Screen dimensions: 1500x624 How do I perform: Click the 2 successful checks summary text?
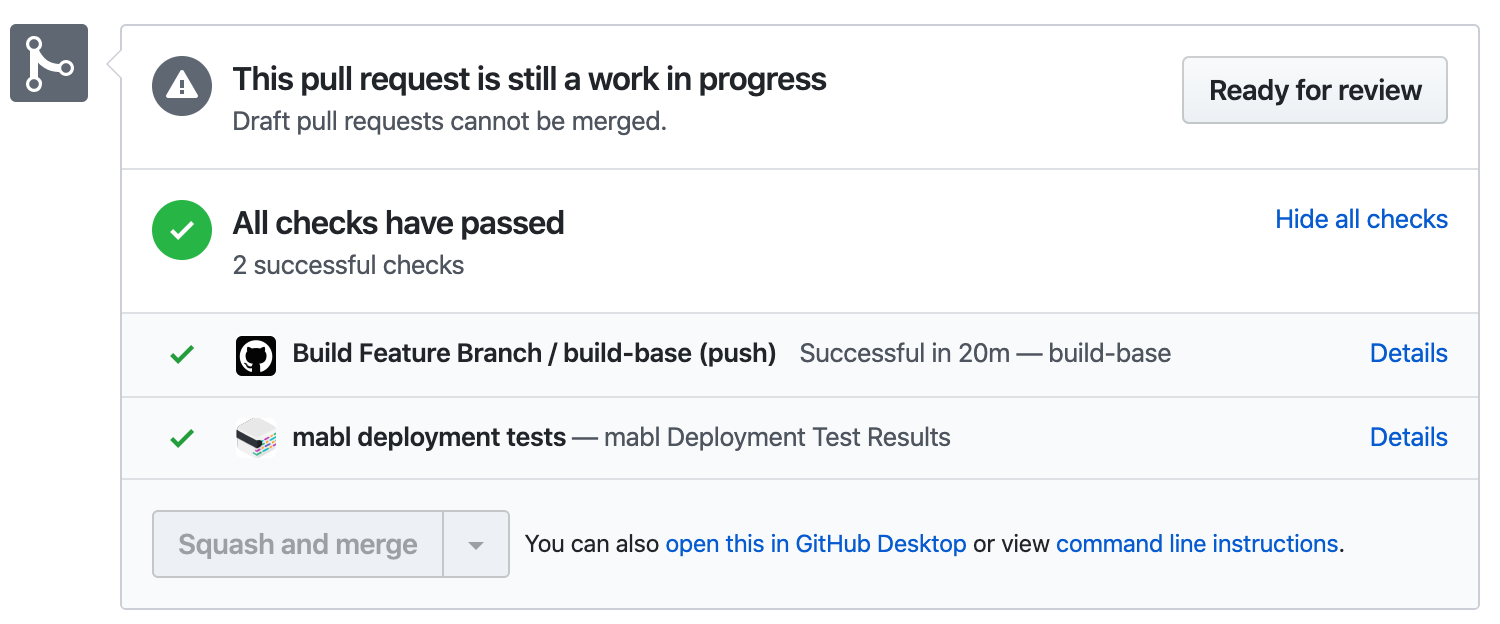point(348,265)
